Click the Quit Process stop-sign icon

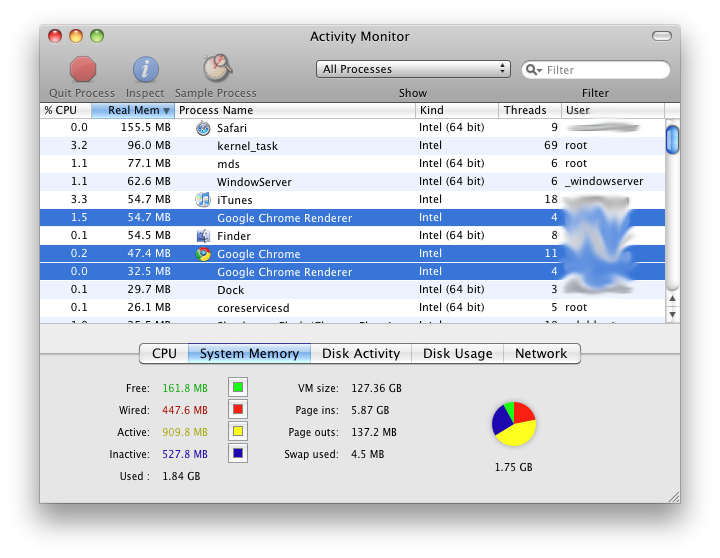tap(83, 69)
